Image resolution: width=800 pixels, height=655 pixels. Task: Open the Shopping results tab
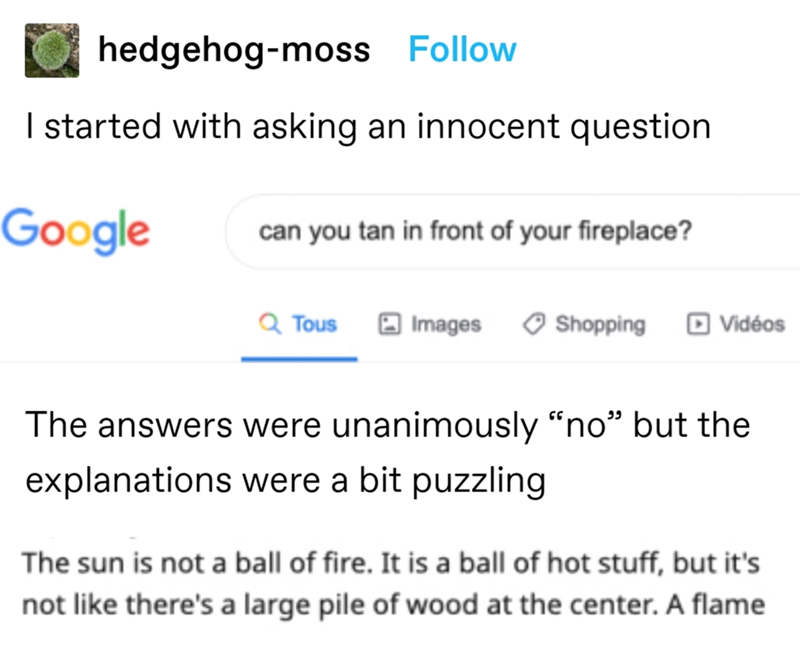600,324
